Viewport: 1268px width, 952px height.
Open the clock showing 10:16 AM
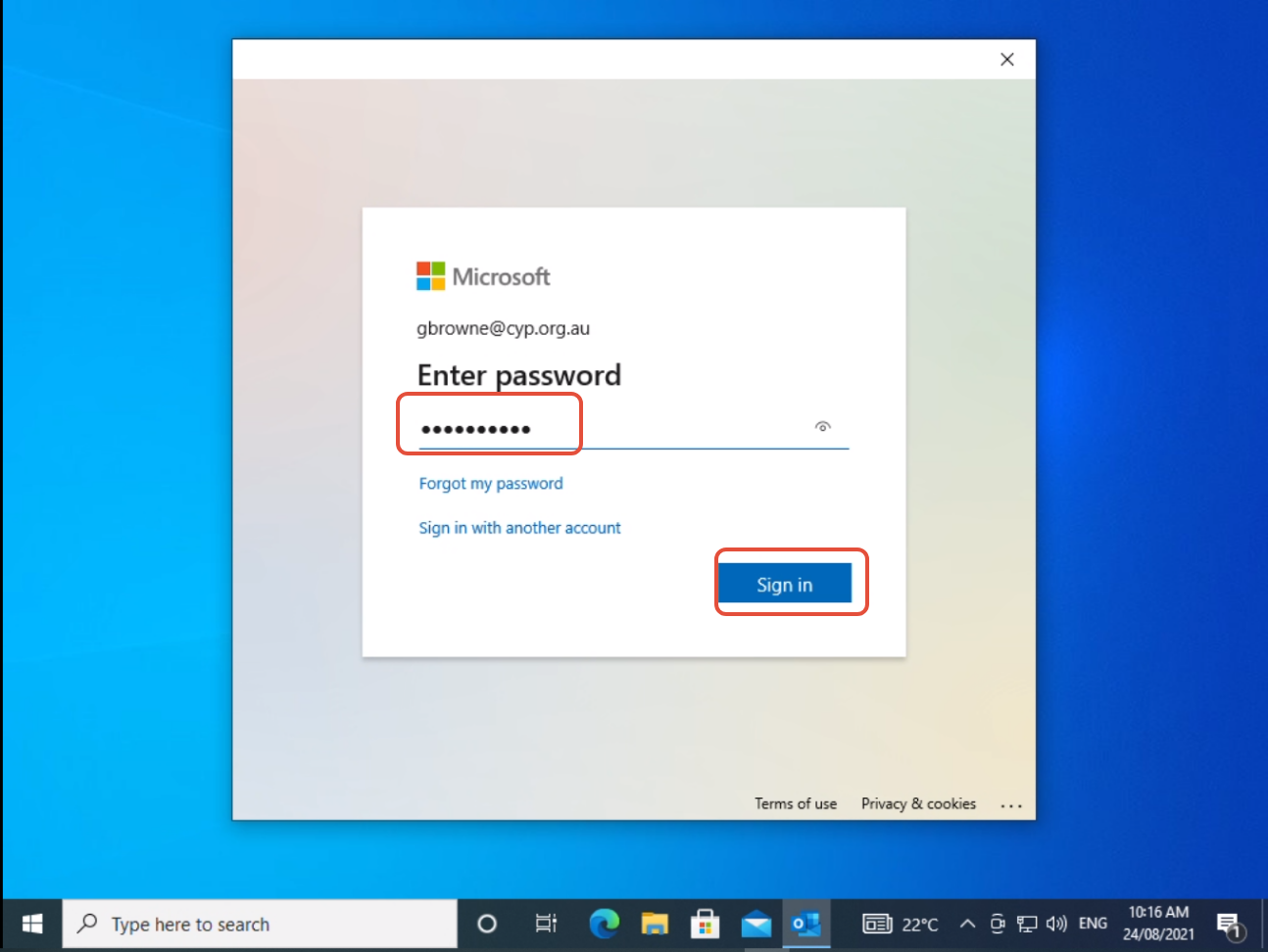click(1158, 924)
